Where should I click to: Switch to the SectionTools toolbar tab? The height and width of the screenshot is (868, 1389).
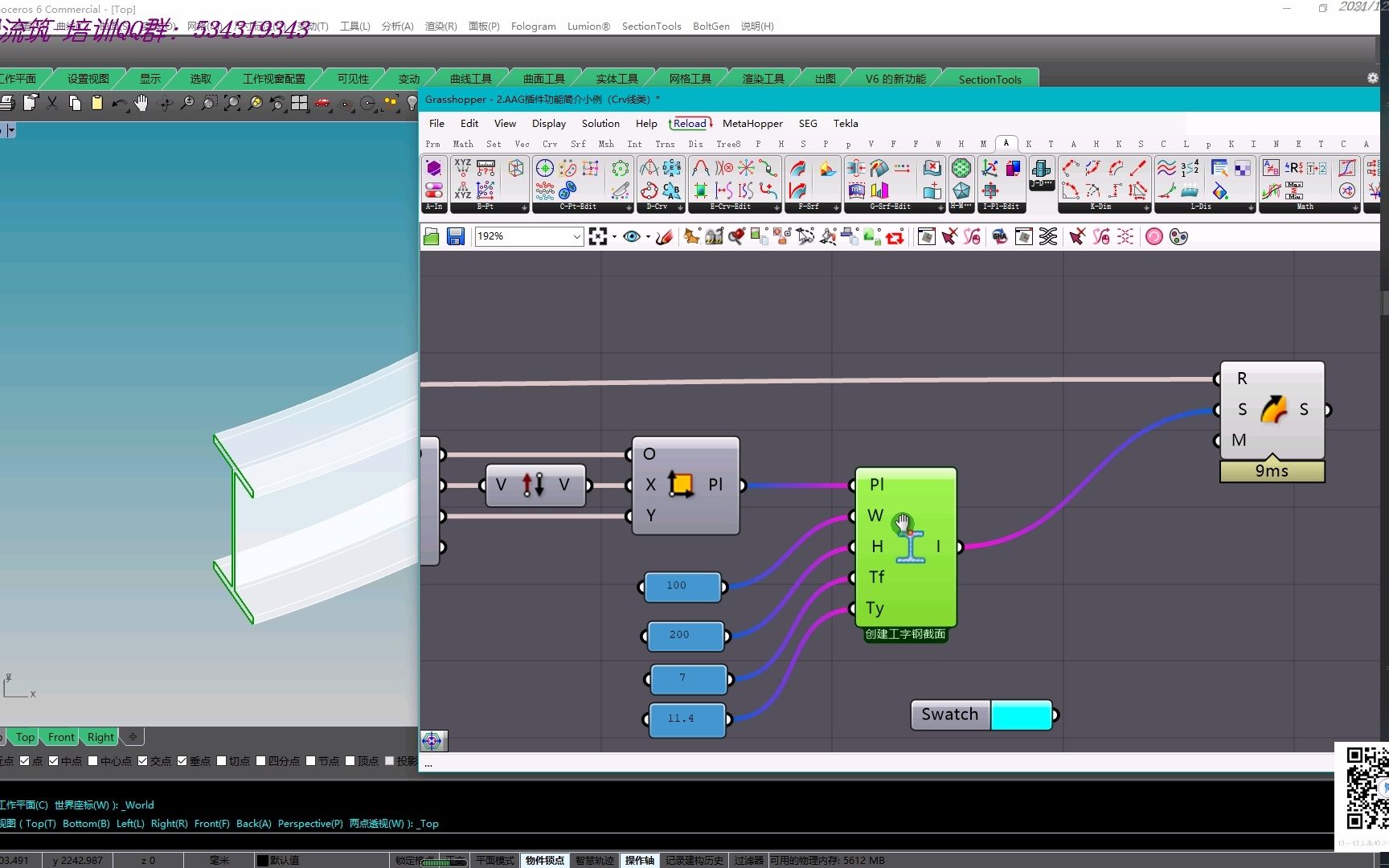(x=990, y=79)
